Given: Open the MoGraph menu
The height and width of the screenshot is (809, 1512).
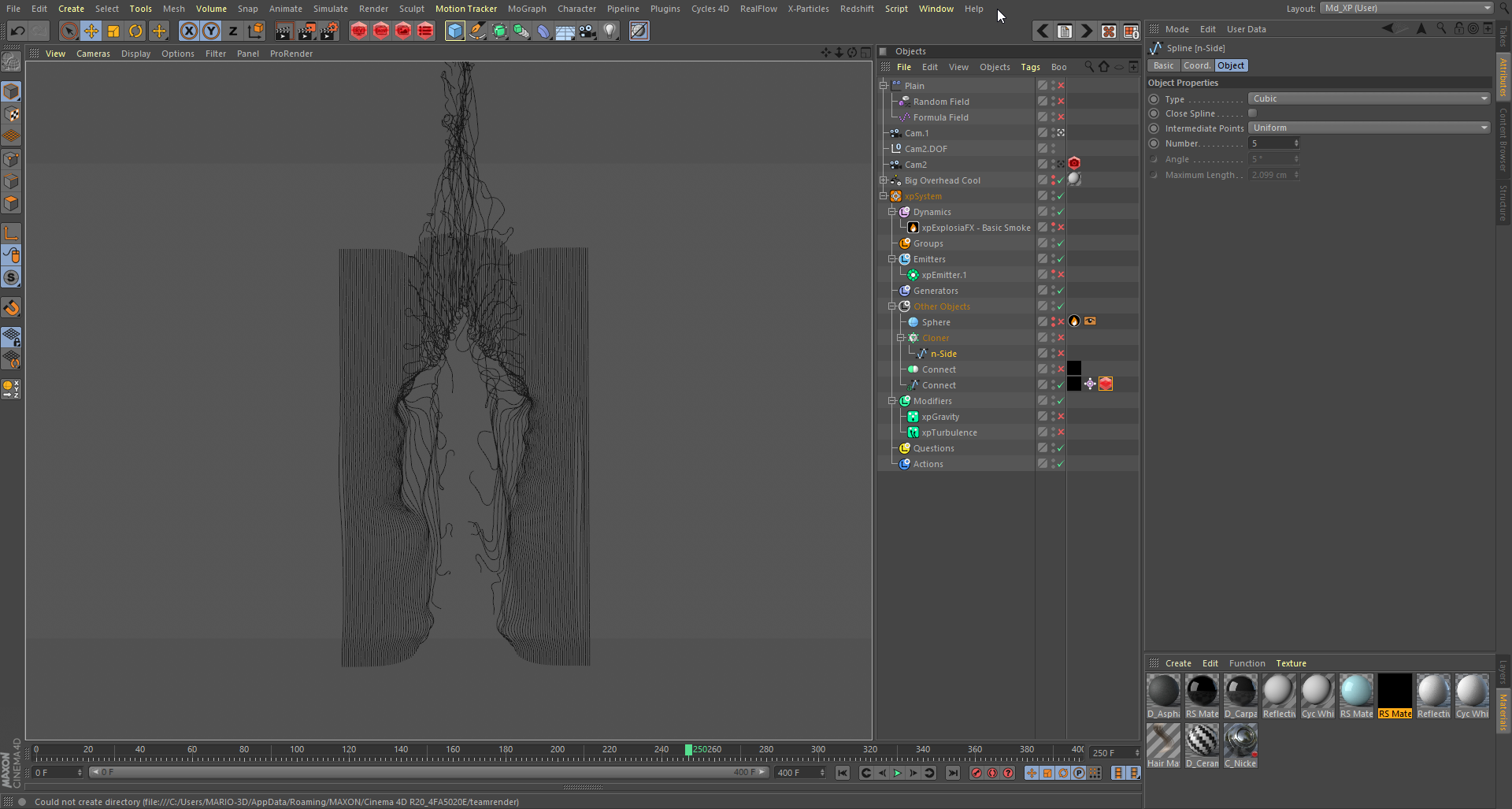Looking at the screenshot, I should 527,9.
